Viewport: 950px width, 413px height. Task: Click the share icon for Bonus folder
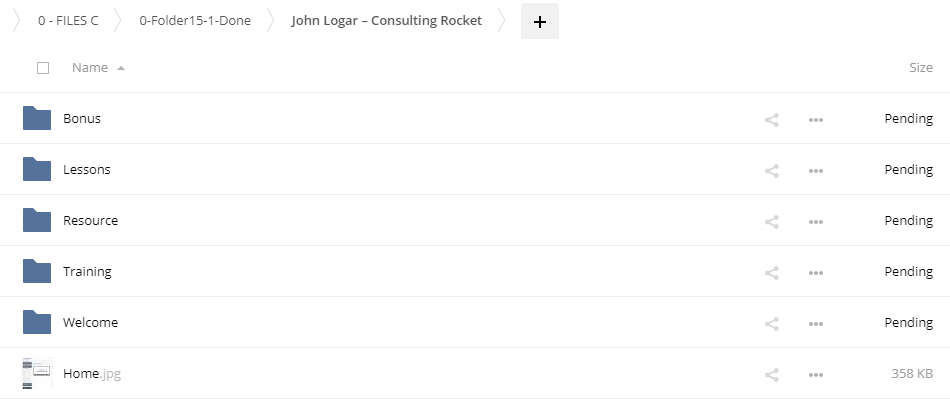click(771, 119)
